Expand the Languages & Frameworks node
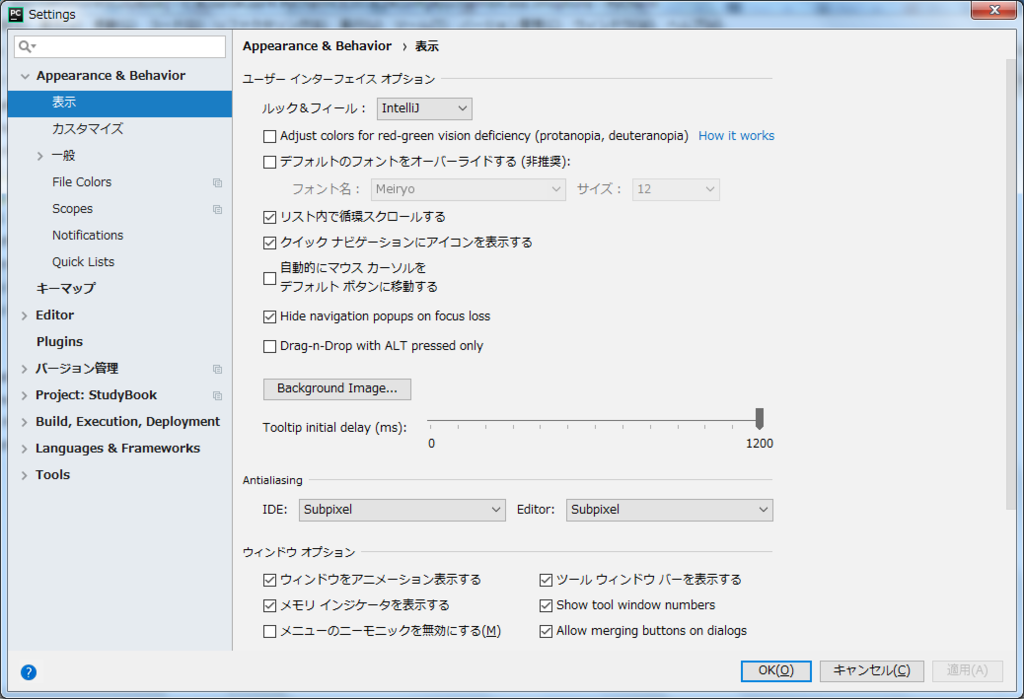 coord(24,449)
